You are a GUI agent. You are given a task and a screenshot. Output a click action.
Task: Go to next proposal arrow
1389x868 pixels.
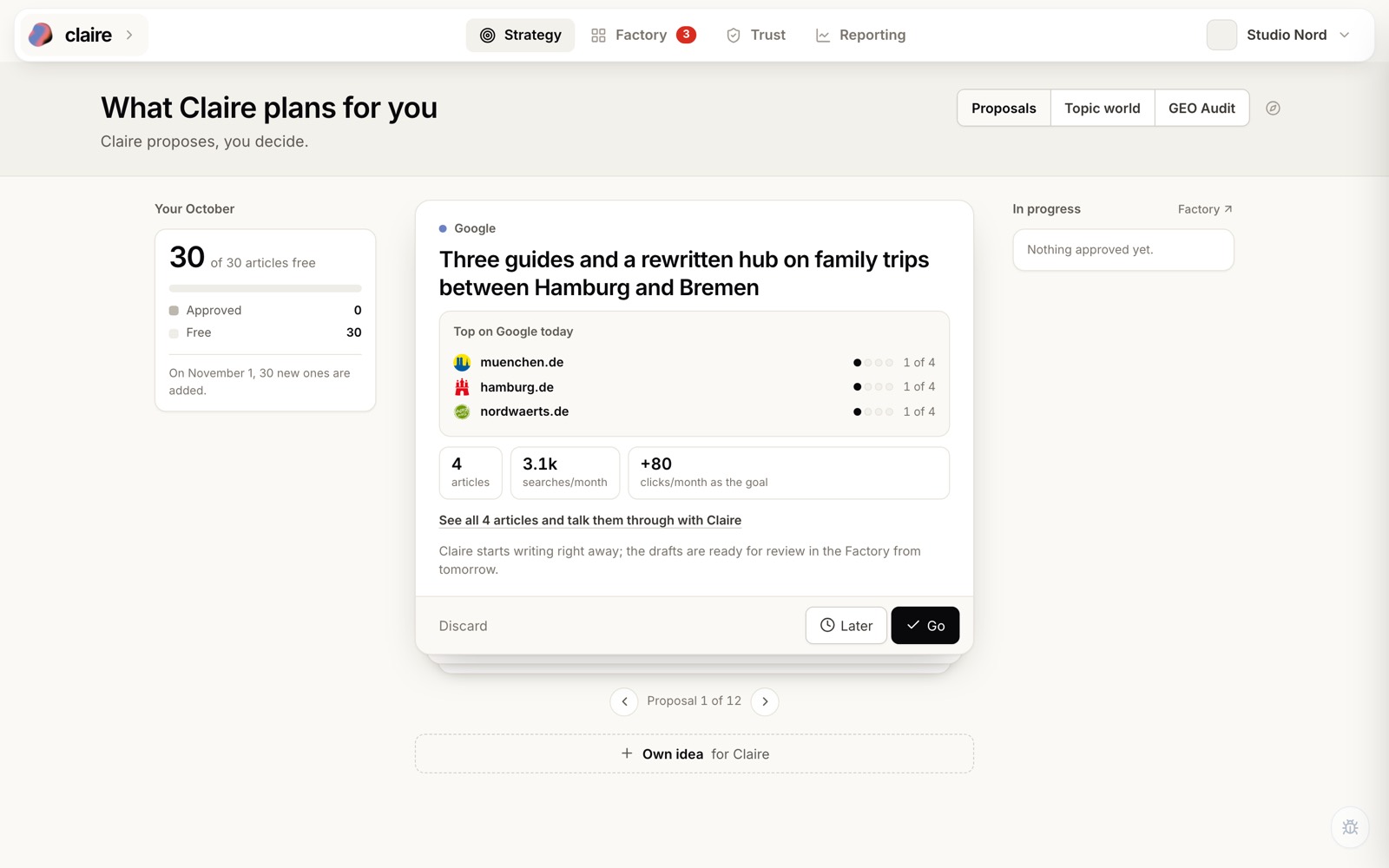click(765, 701)
